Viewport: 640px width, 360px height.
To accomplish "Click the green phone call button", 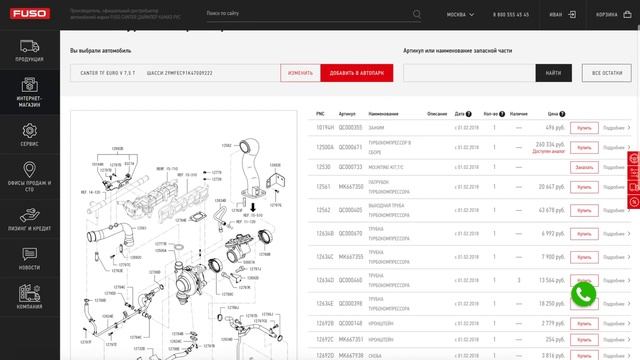I will click(x=584, y=294).
